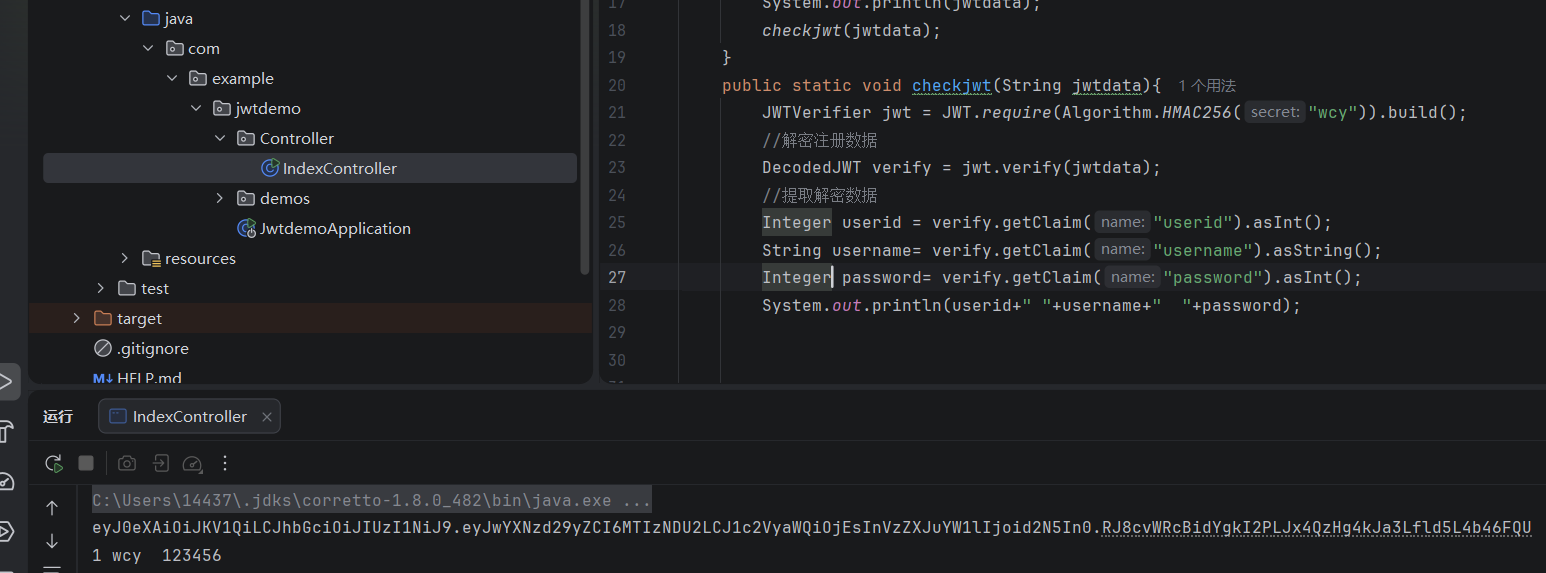This screenshot has width=1546, height=573.
Task: Click the java source folder icon
Action: click(151, 18)
